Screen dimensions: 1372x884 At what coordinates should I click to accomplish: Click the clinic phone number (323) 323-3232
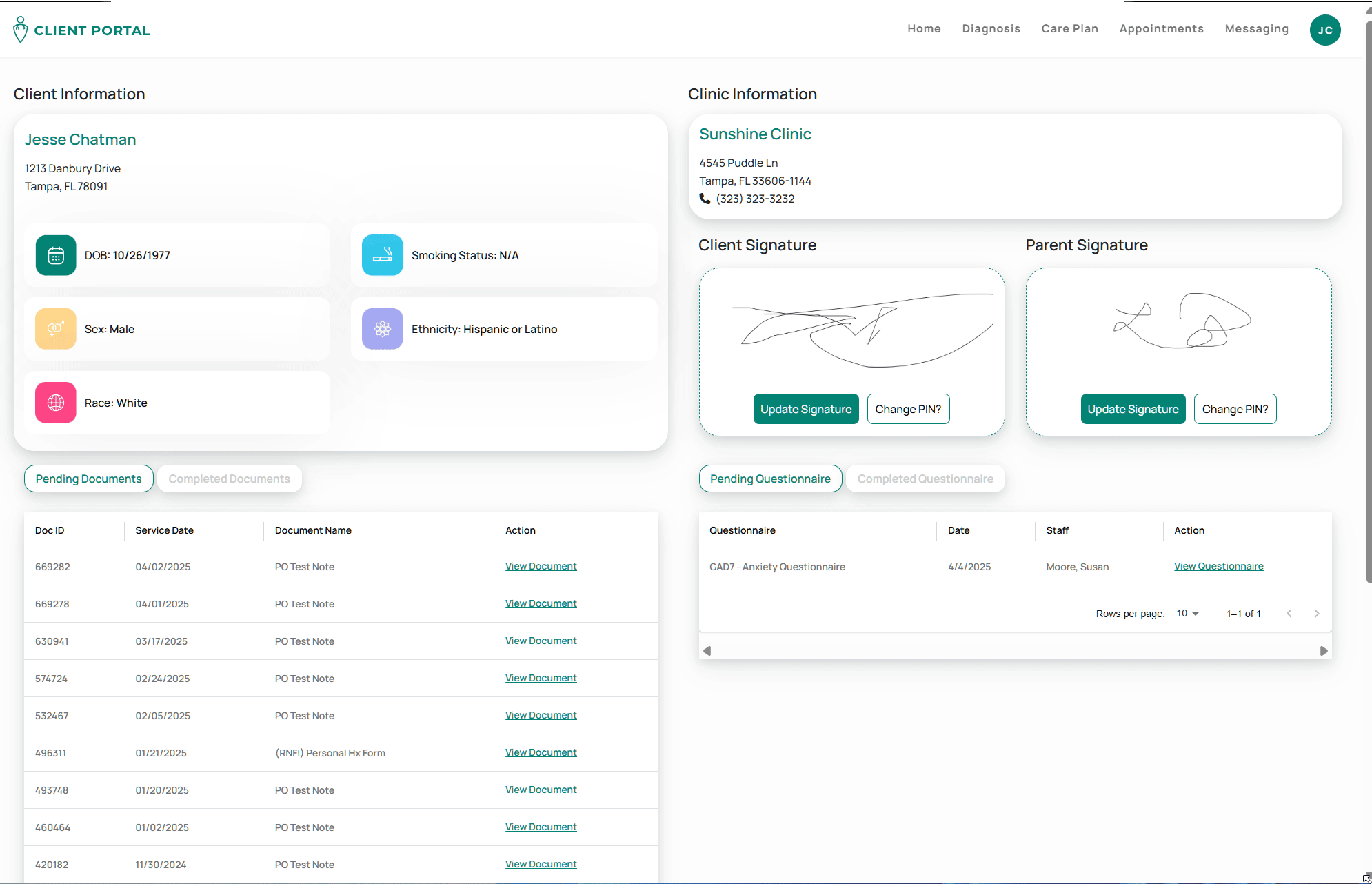(755, 199)
